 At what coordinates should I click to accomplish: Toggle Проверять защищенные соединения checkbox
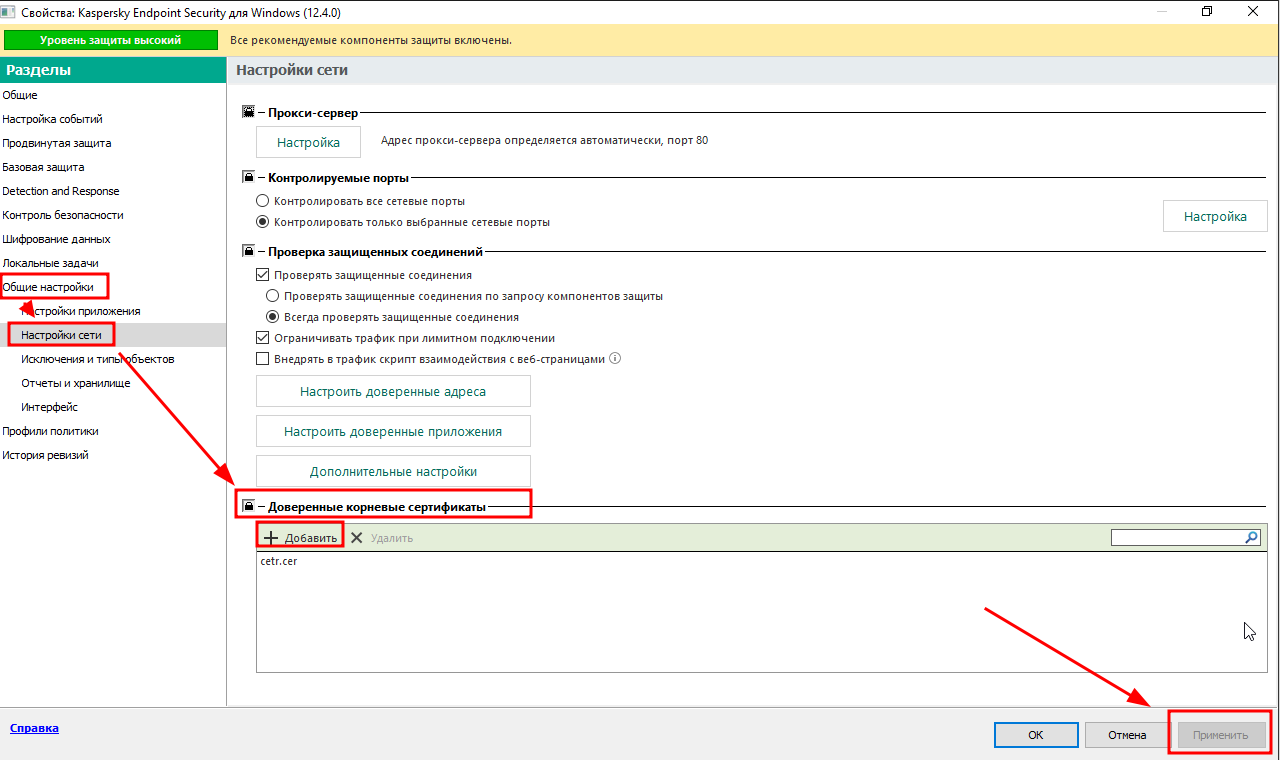[x=263, y=275]
